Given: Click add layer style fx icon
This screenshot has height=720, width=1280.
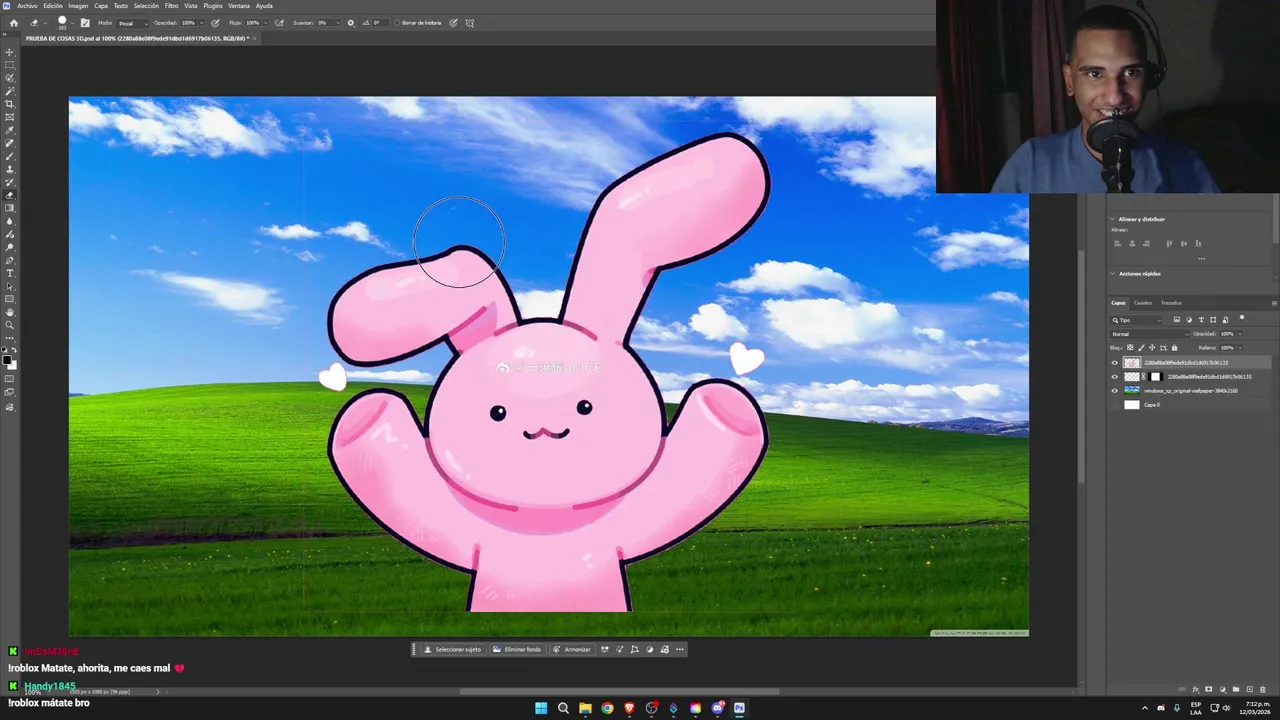Looking at the screenshot, I should pyautogui.click(x=1197, y=689).
